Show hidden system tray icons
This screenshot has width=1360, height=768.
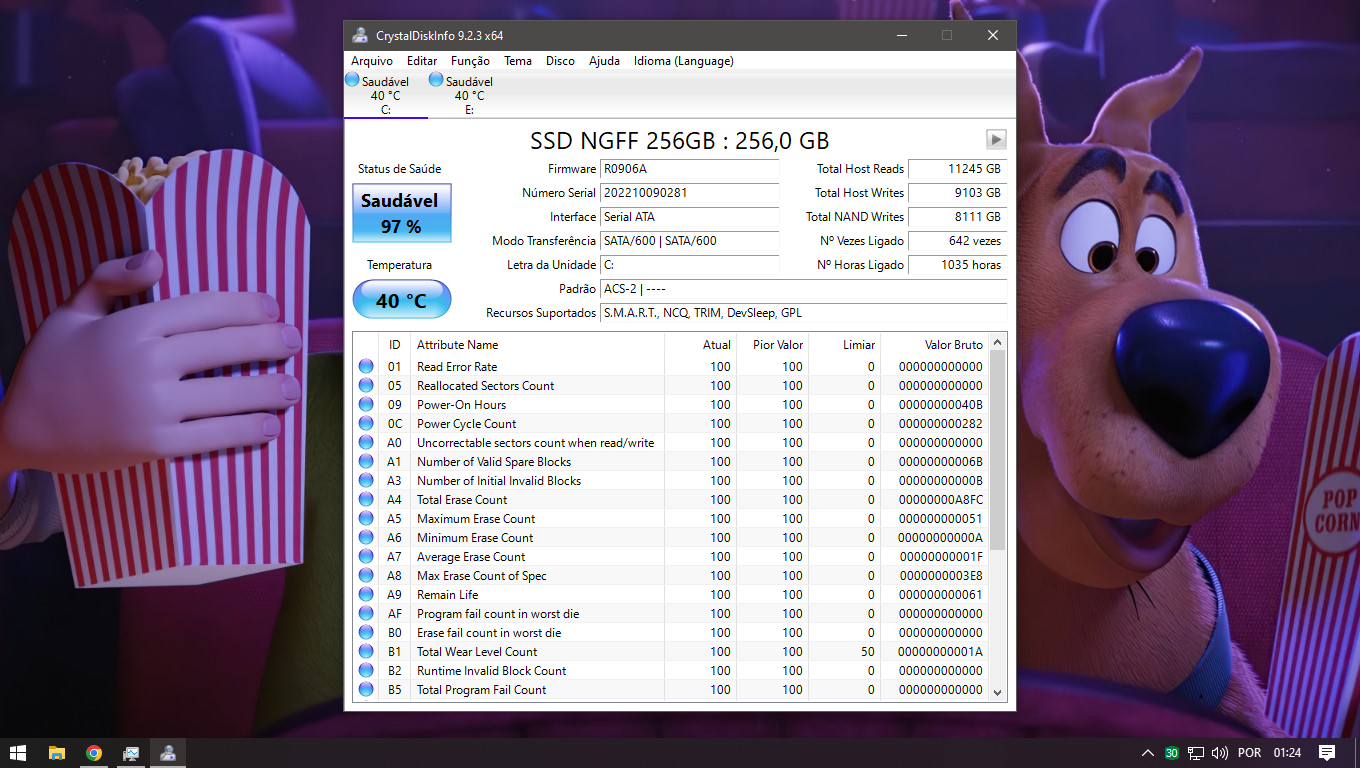pyautogui.click(x=1147, y=753)
